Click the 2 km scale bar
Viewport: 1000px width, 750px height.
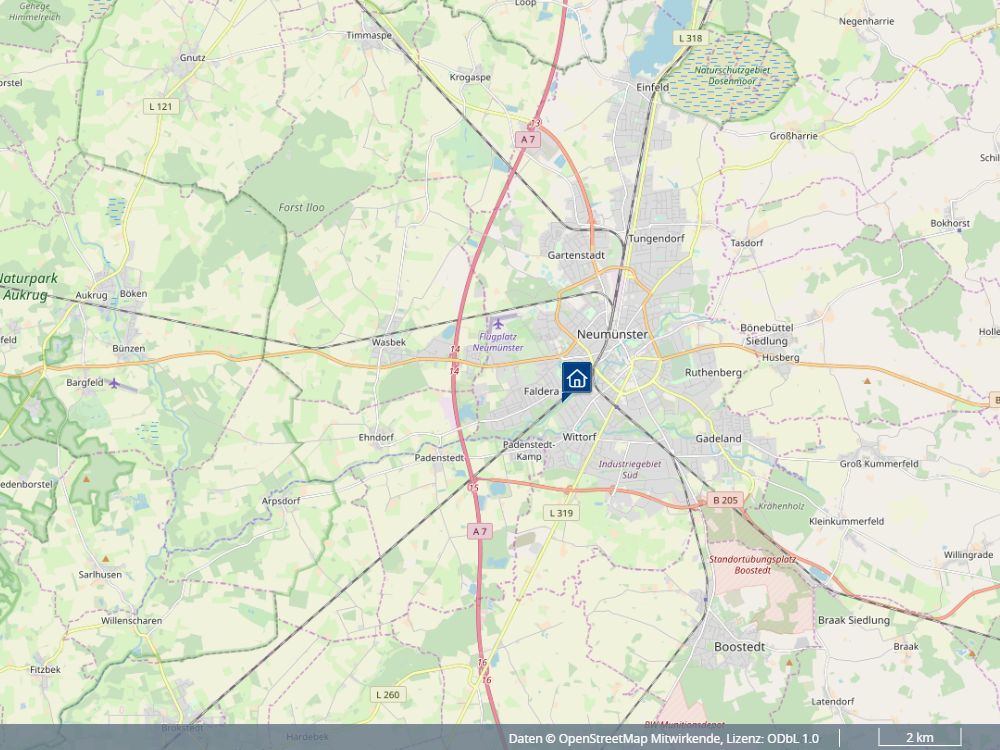(920, 738)
